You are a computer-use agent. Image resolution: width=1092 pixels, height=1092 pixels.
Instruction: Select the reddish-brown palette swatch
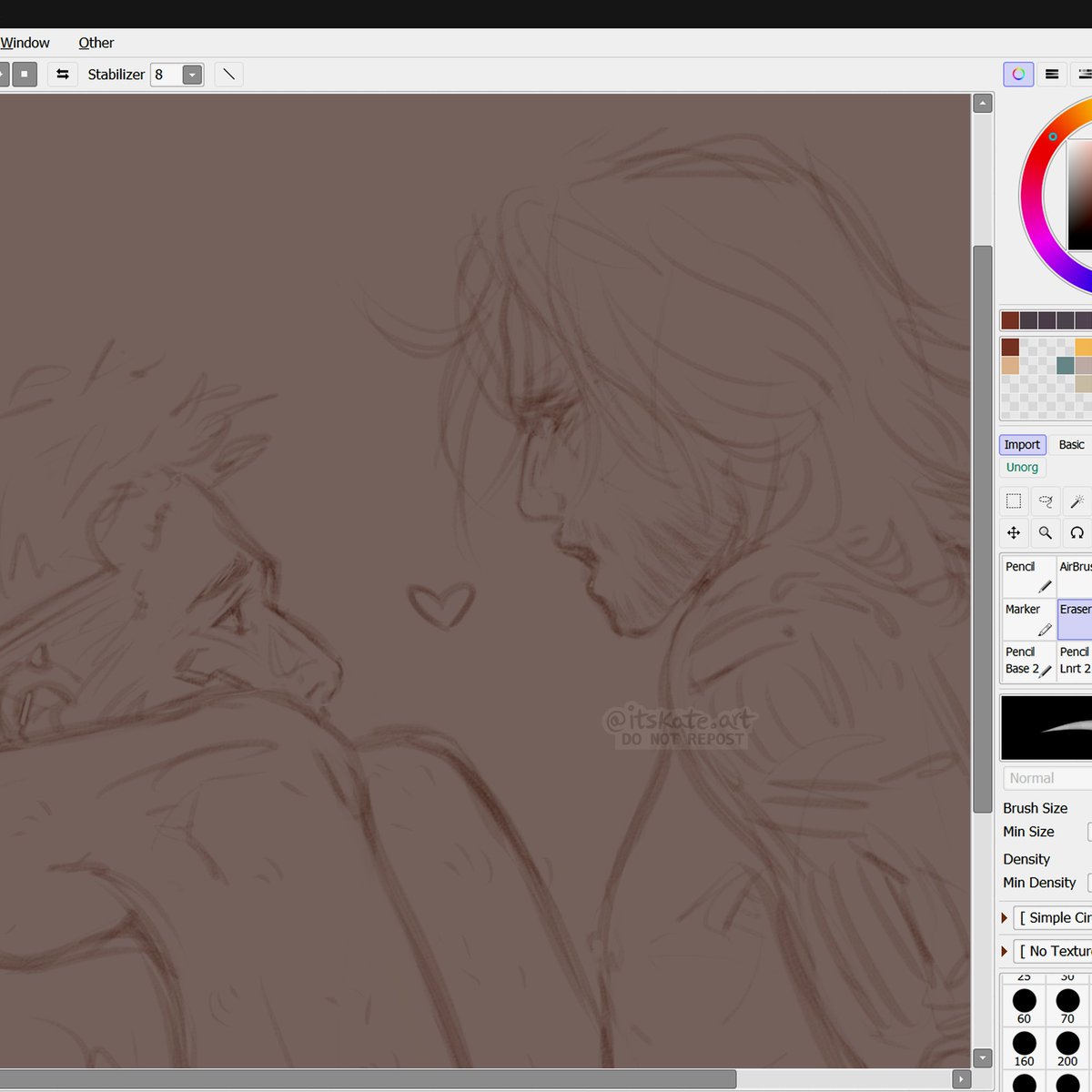pyautogui.click(x=1010, y=347)
